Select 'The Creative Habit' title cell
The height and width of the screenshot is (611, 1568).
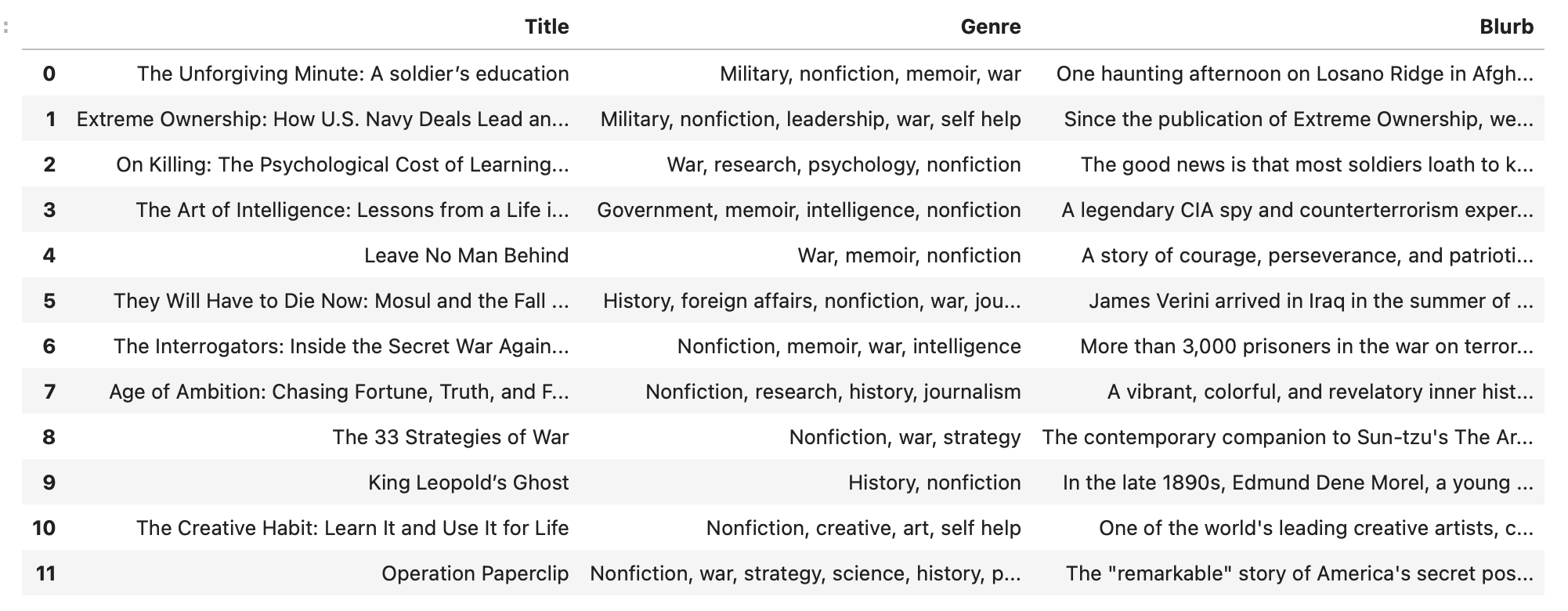pos(352,528)
